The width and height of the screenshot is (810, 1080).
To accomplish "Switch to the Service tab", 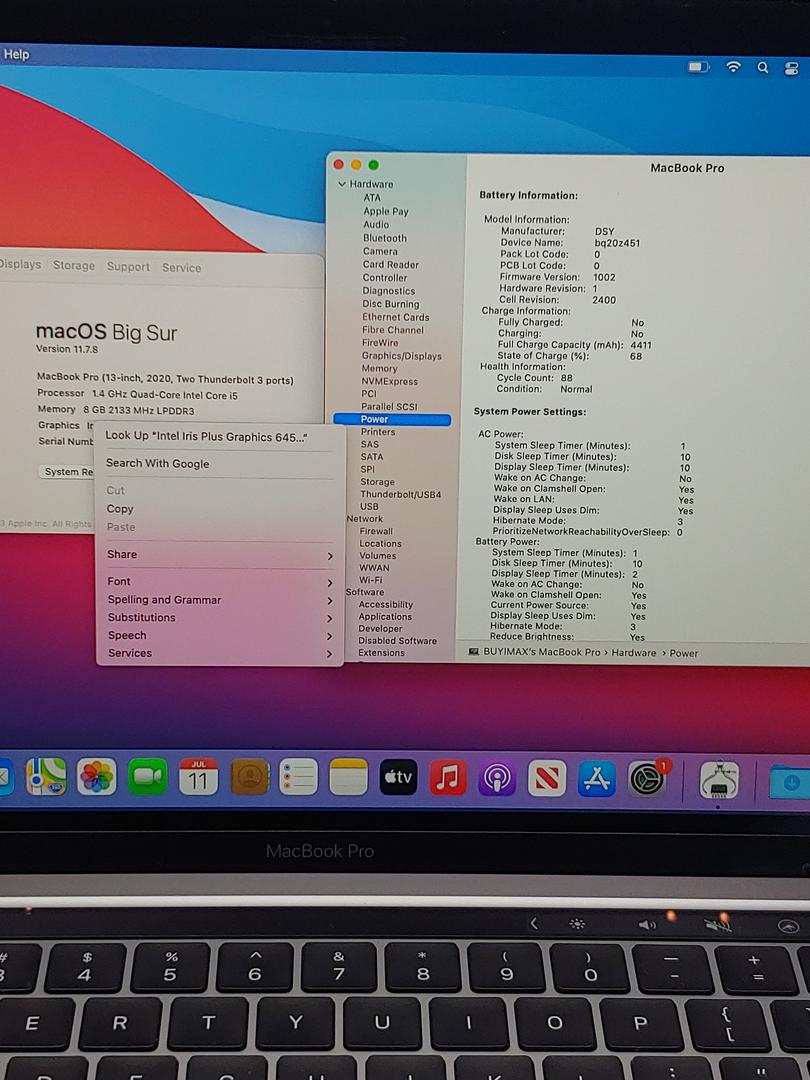I will click(182, 268).
